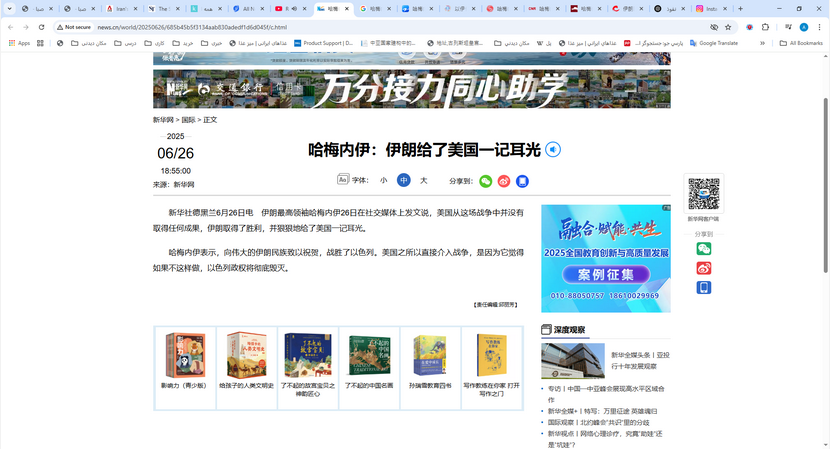Screen dimensions: 830x449
Task: Select large font size 大
Action: tap(423, 181)
